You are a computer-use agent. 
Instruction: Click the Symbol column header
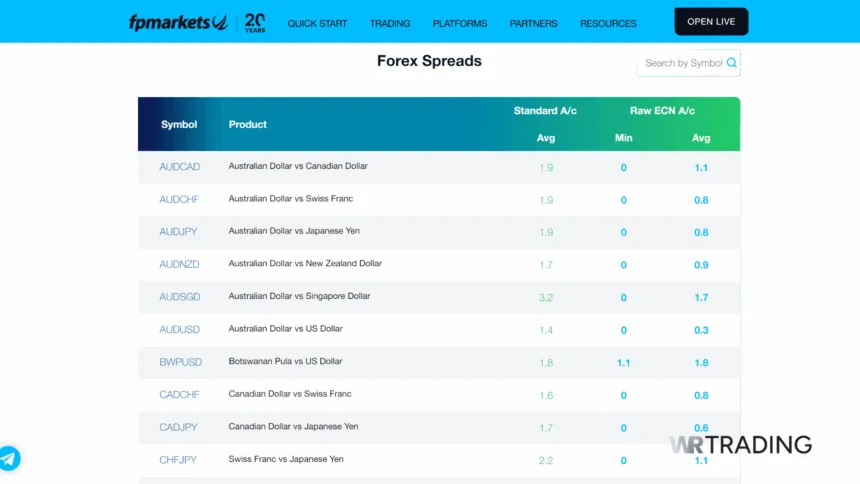click(179, 125)
